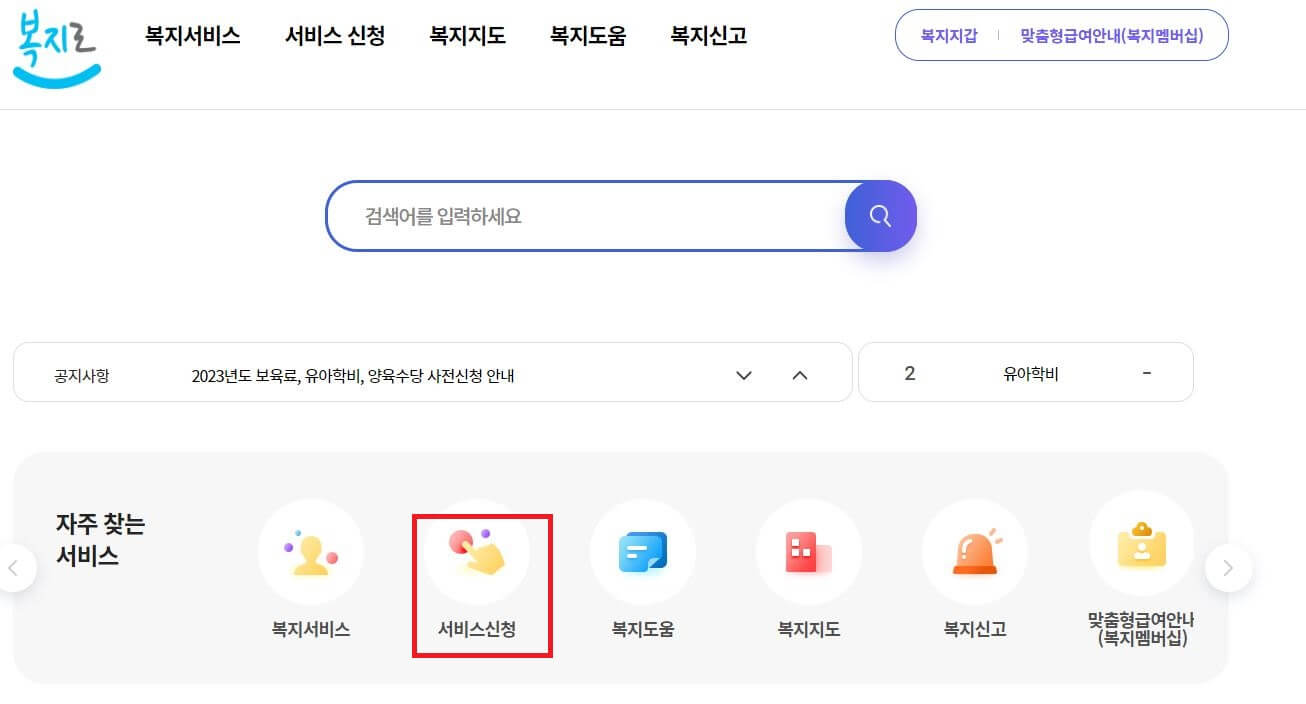Open the 복지서비스 menu item
This screenshot has height=704, width=1306.
click(192, 36)
